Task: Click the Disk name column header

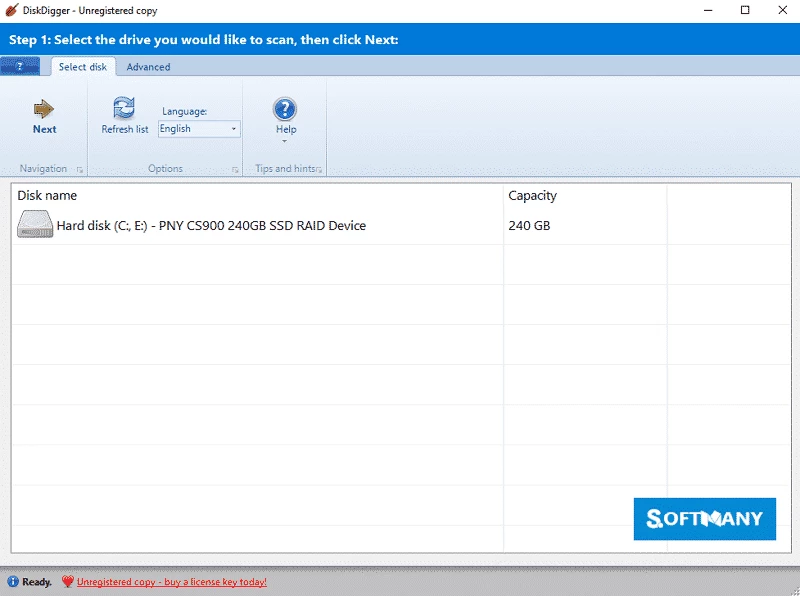Action: pos(47,196)
